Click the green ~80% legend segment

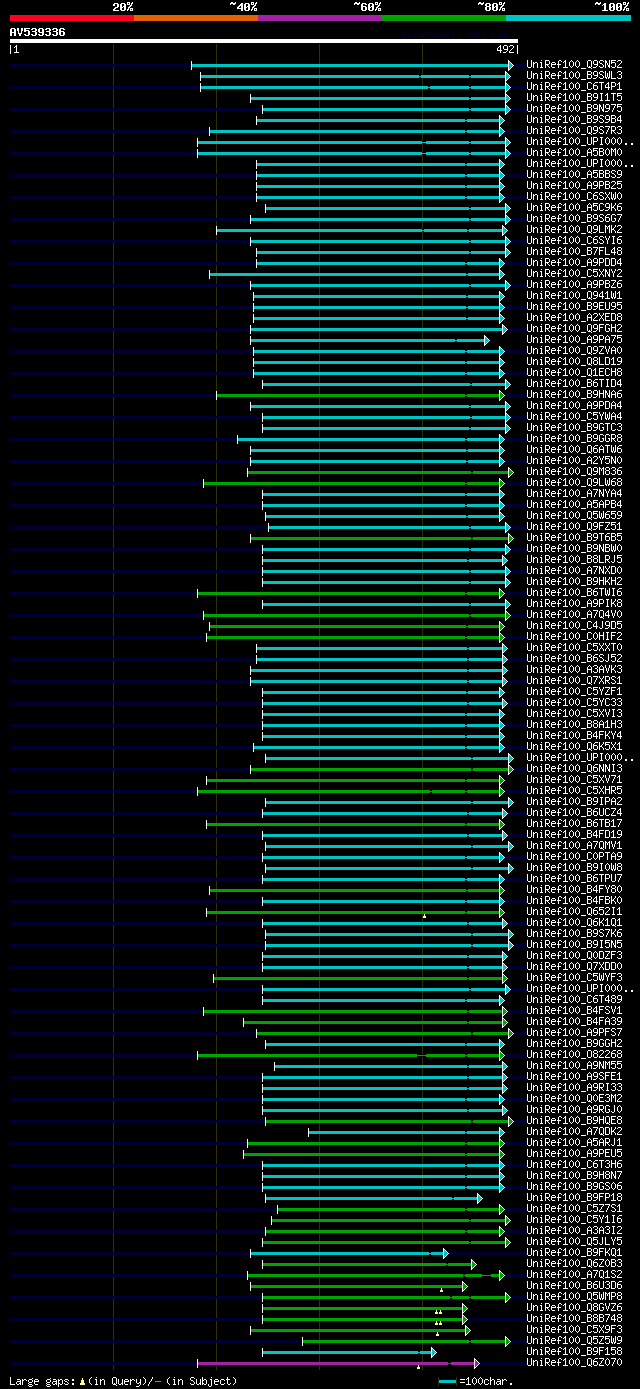[443, 17]
